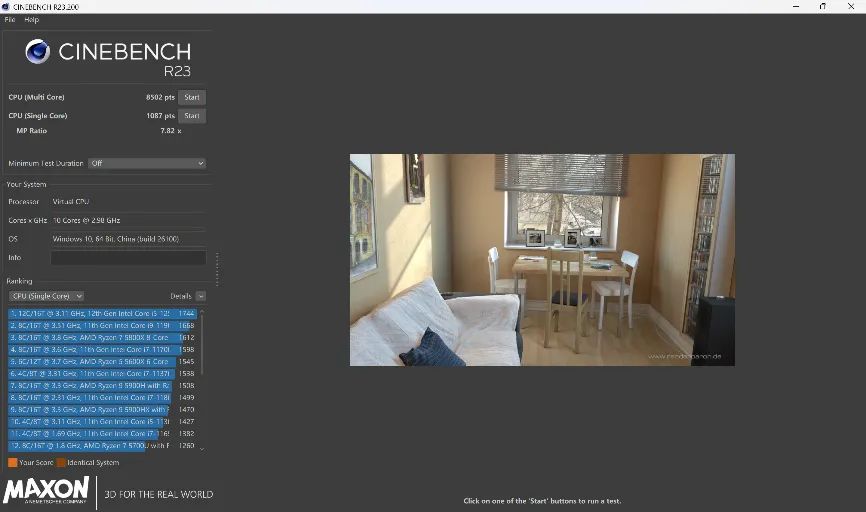The height and width of the screenshot is (512, 866).
Task: Click the ranking list scroll up arrow
Action: click(x=202, y=312)
